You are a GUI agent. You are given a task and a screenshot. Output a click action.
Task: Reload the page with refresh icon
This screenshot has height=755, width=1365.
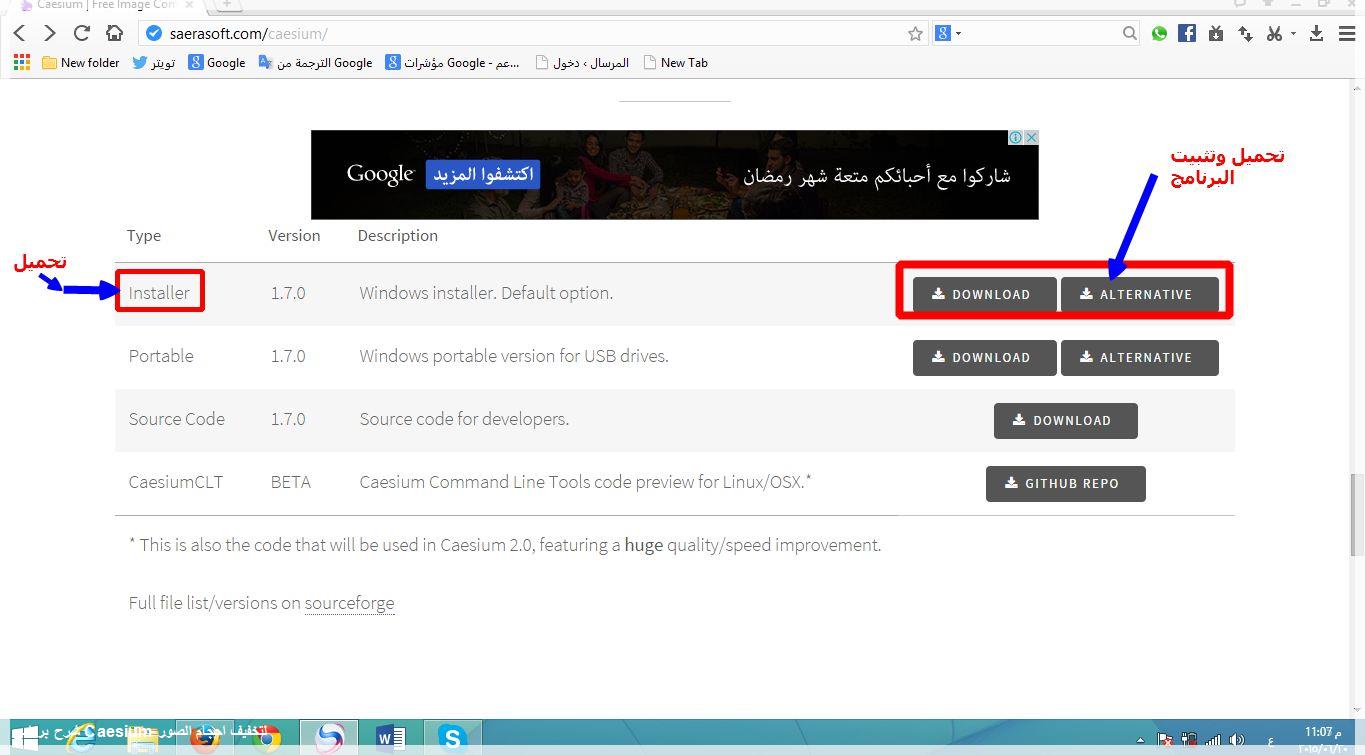pyautogui.click(x=82, y=33)
